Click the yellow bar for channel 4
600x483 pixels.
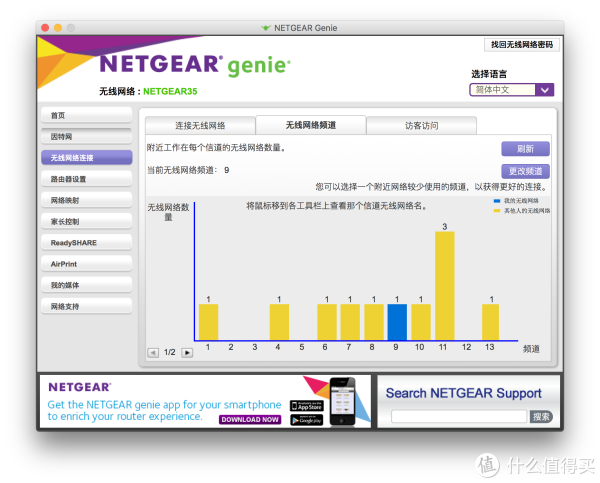(x=279, y=322)
